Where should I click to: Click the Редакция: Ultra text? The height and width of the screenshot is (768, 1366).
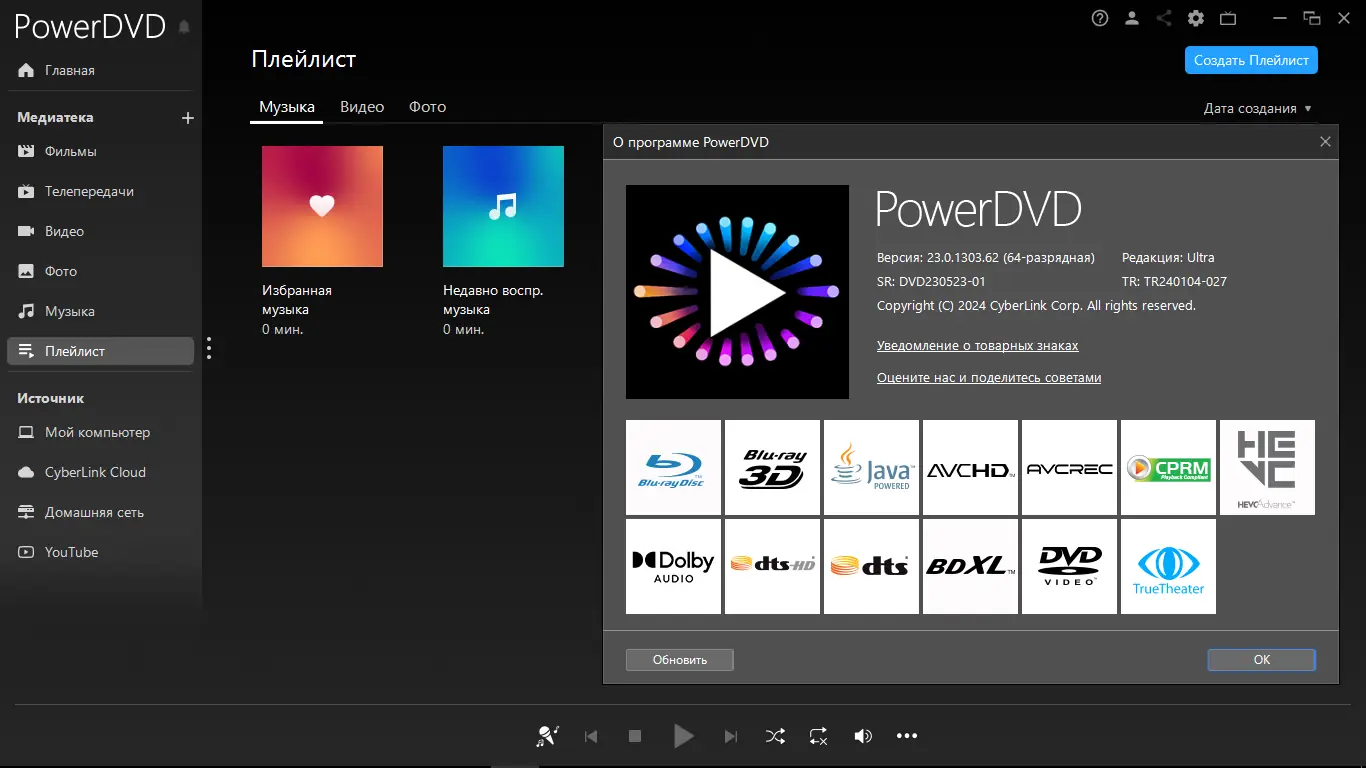(1168, 257)
